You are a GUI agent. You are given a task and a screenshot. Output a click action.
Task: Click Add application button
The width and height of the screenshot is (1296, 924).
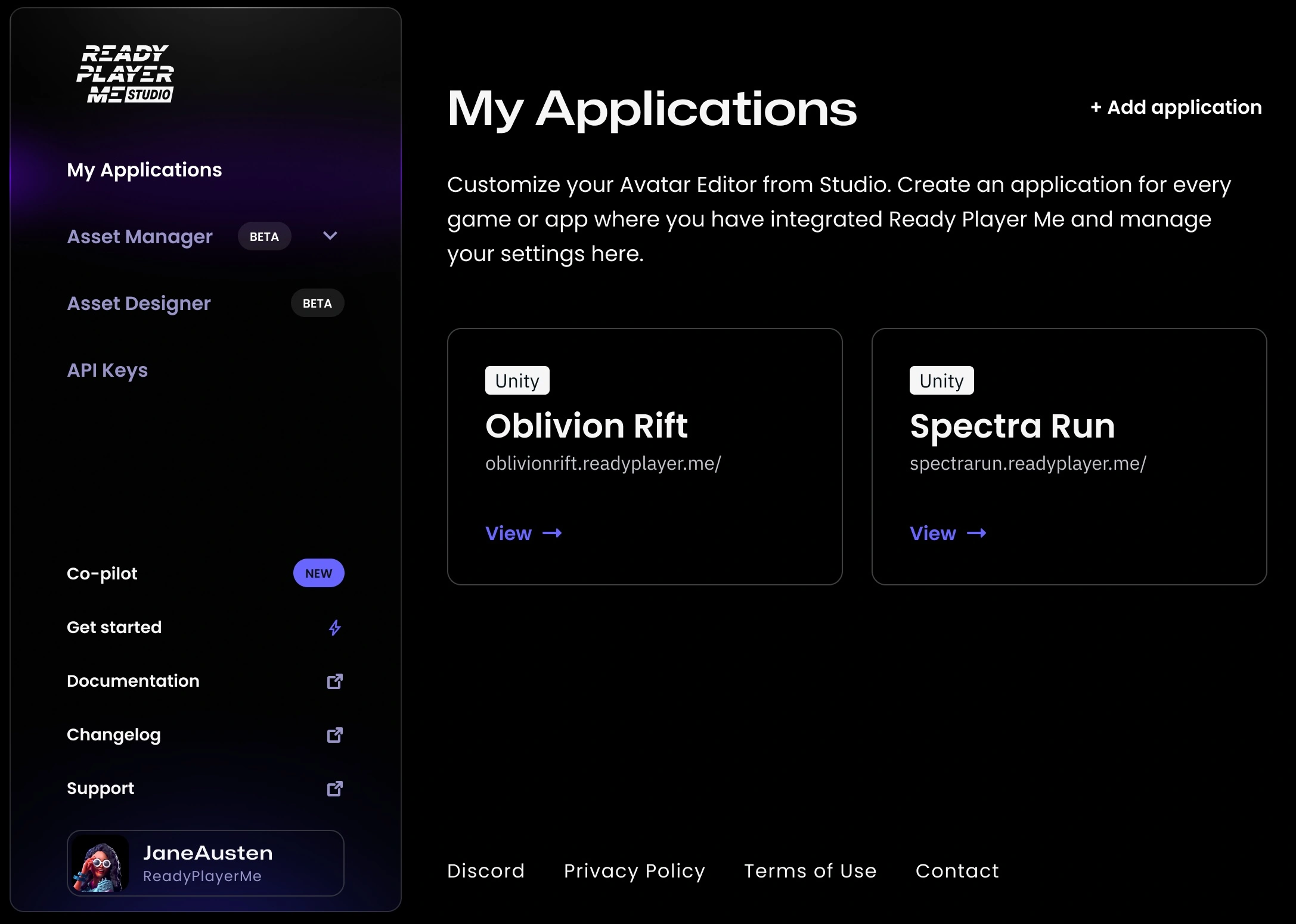[1176, 107]
